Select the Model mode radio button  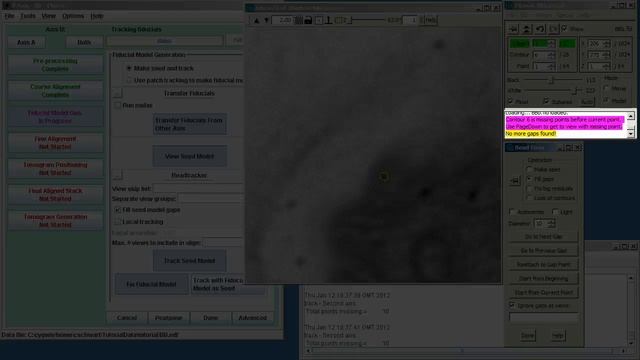(x=607, y=100)
